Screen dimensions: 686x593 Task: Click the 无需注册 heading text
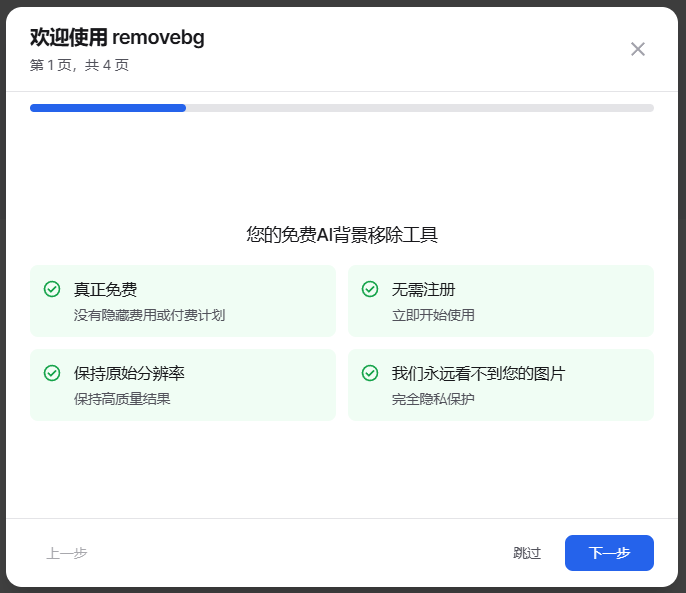(x=423, y=290)
